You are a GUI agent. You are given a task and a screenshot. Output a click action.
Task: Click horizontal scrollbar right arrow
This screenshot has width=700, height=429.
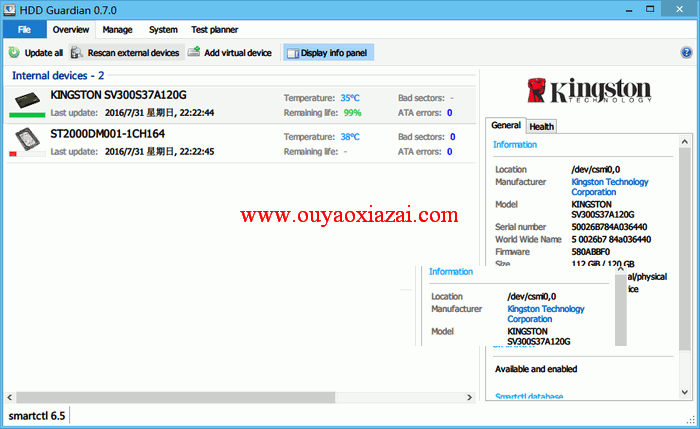[x=470, y=397]
